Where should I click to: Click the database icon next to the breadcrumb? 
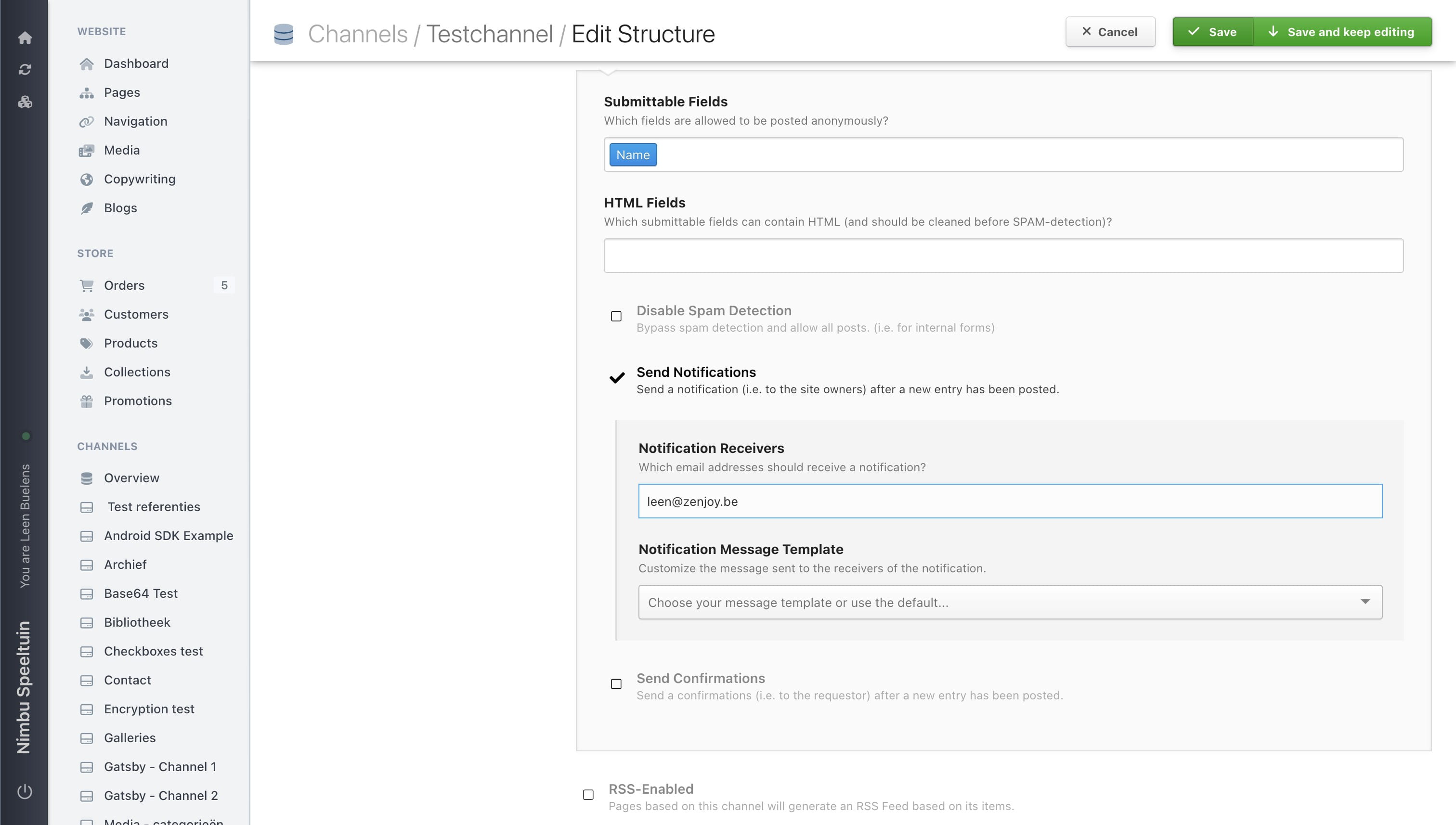[x=284, y=33]
